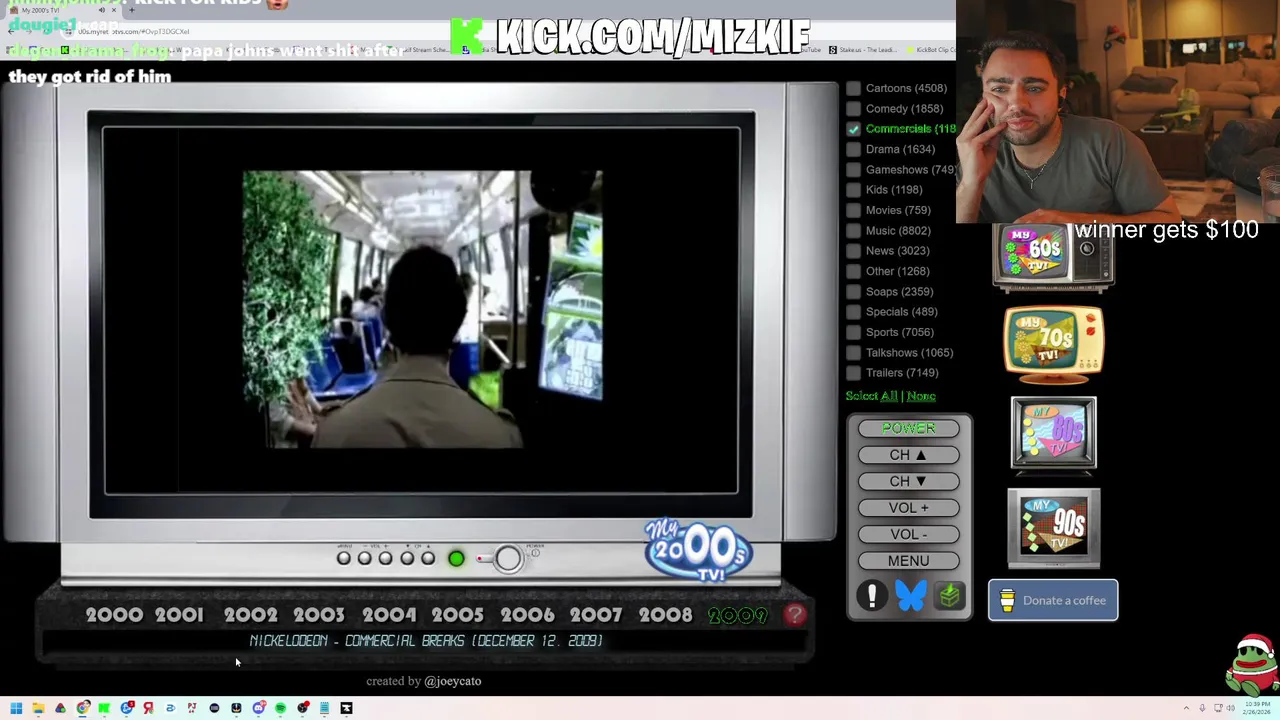Image resolution: width=1280 pixels, height=720 pixels.
Task: Click the green ballot box icon
Action: click(950, 596)
